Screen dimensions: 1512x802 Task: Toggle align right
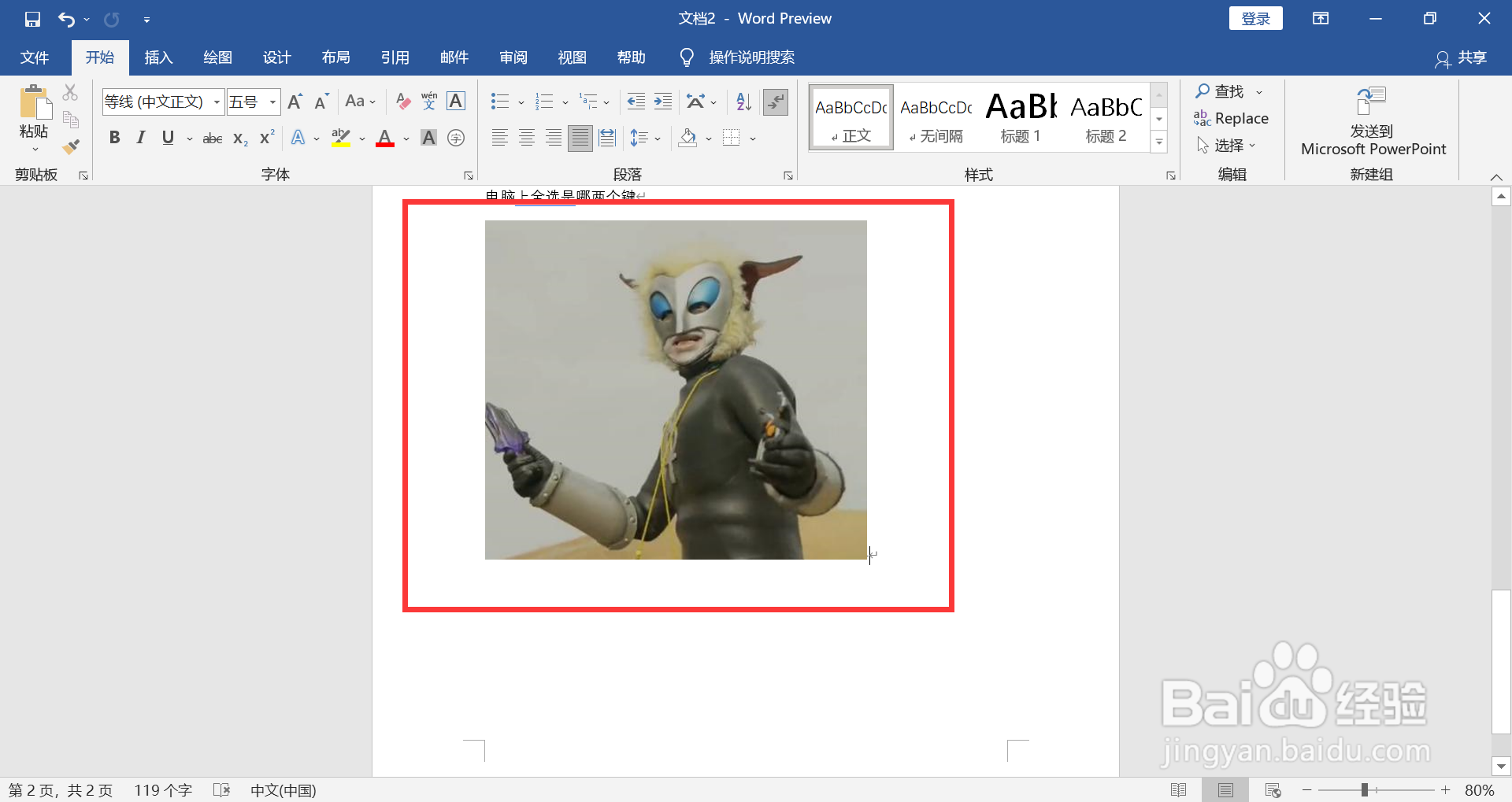pyautogui.click(x=554, y=139)
